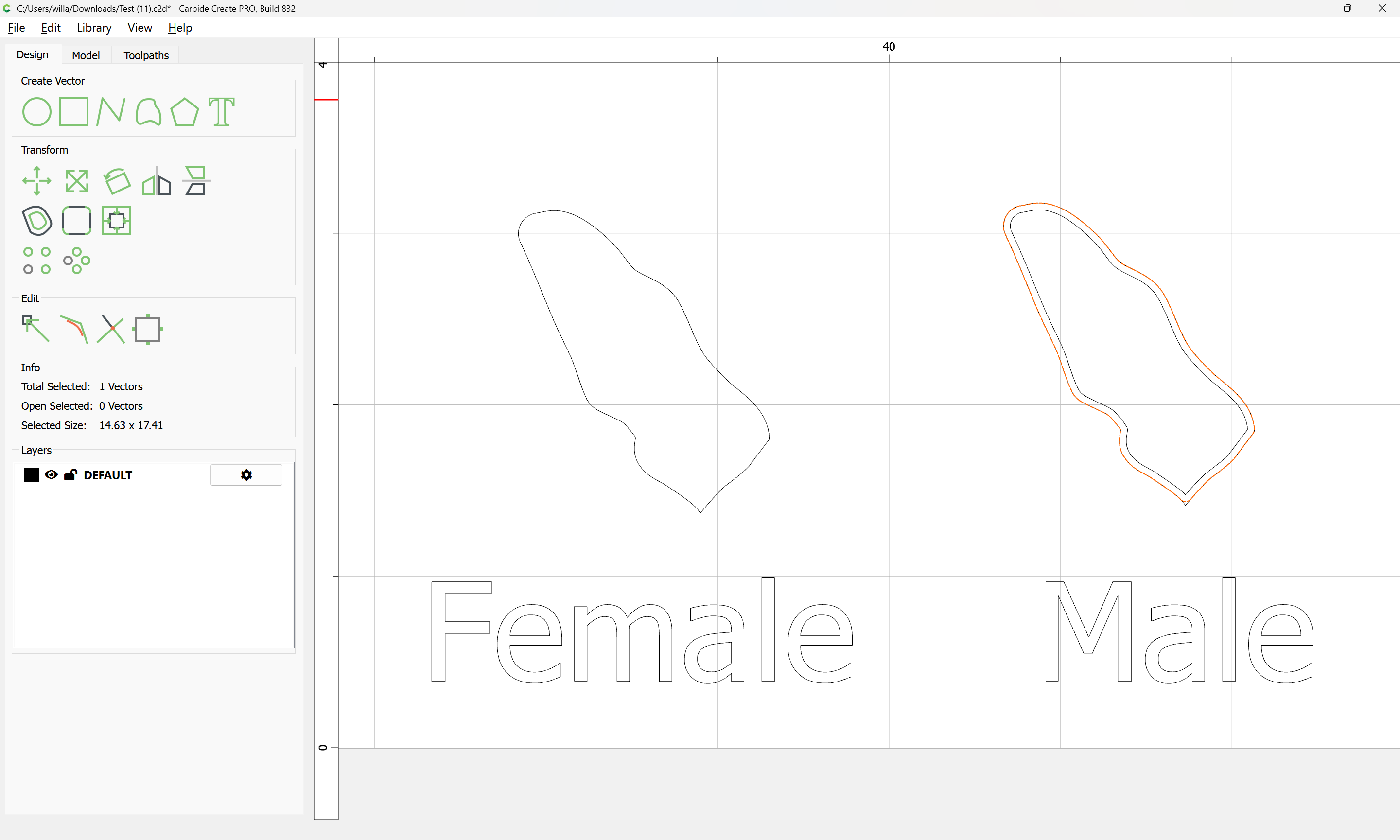Select the Circle vector tool
This screenshot has width=1400, height=840.
point(37,111)
